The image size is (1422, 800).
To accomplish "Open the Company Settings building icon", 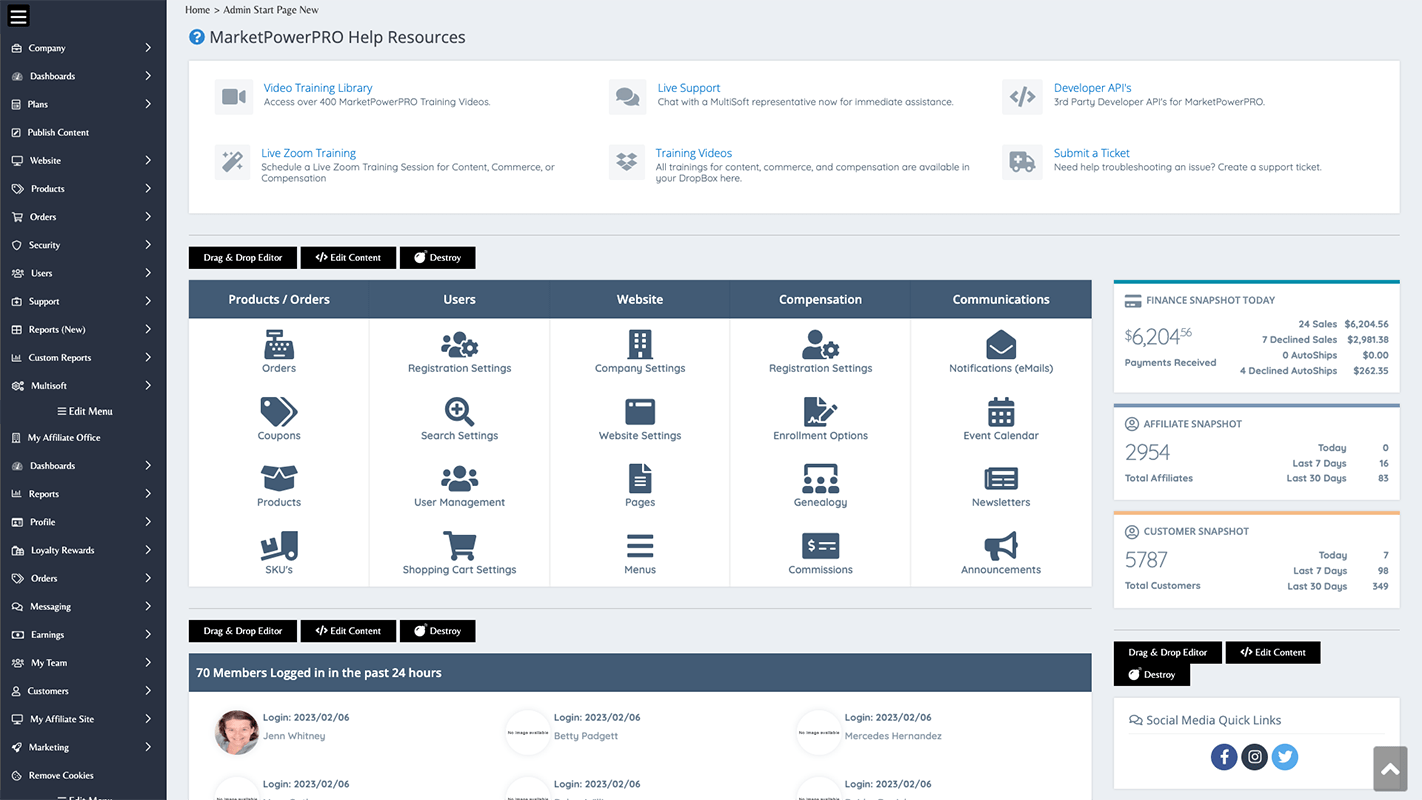I will click(640, 344).
